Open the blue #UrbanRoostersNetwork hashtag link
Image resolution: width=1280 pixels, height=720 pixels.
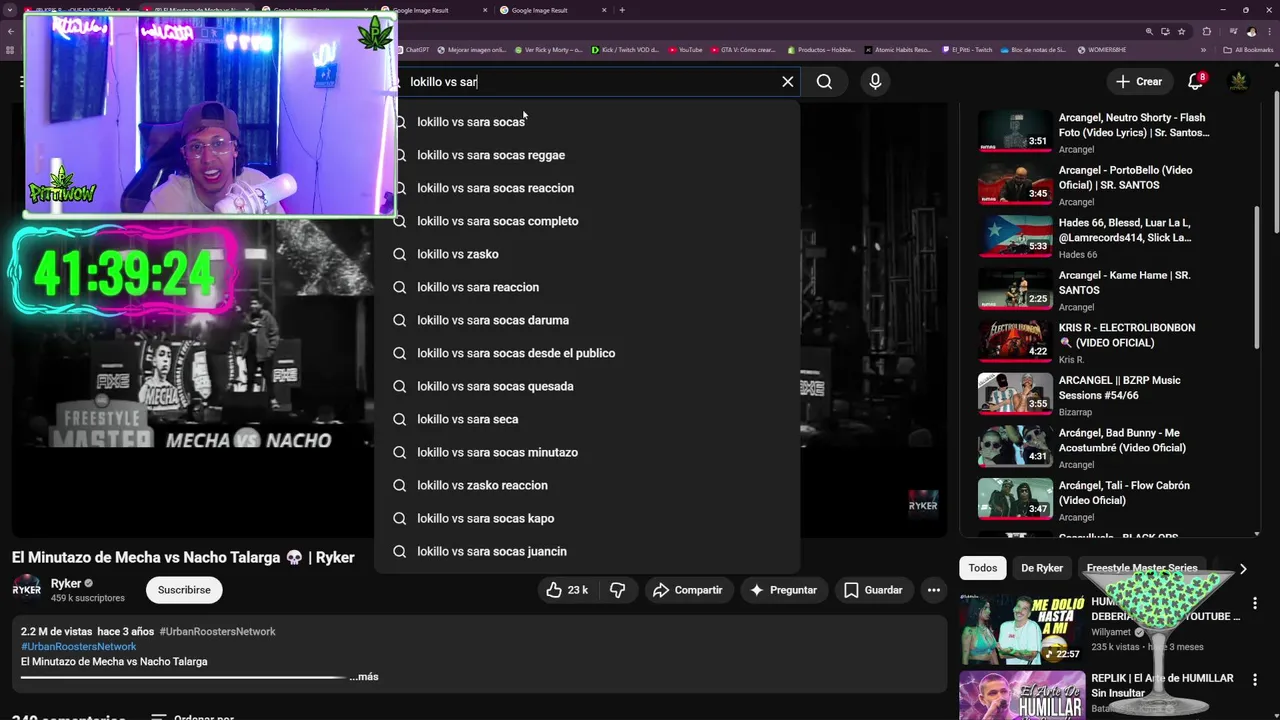tap(78, 647)
